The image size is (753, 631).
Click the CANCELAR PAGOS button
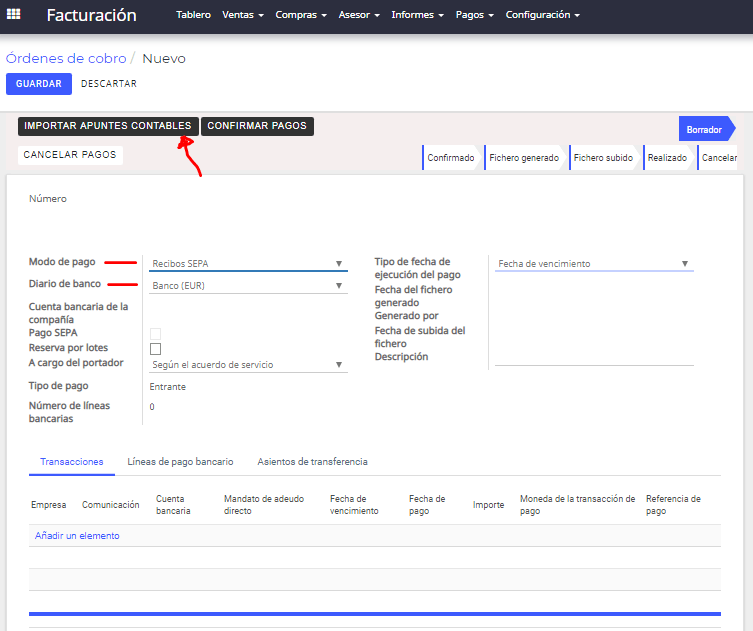70,155
